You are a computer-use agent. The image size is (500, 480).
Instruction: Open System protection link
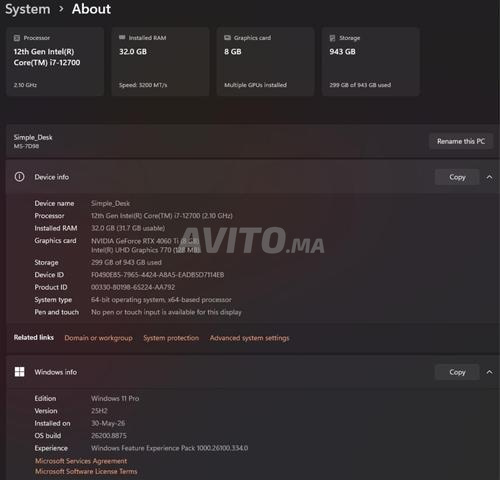pos(171,338)
